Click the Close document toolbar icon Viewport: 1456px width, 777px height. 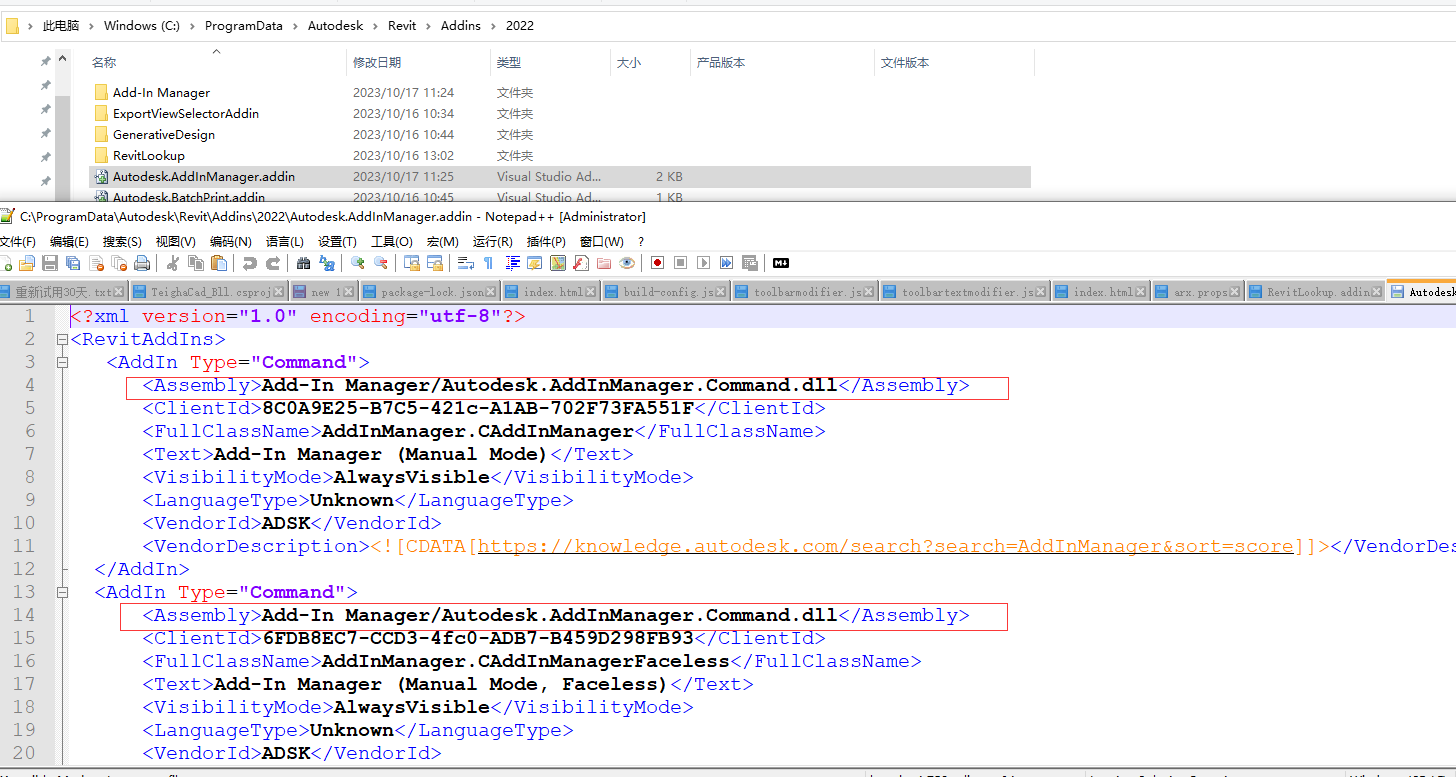point(96,263)
